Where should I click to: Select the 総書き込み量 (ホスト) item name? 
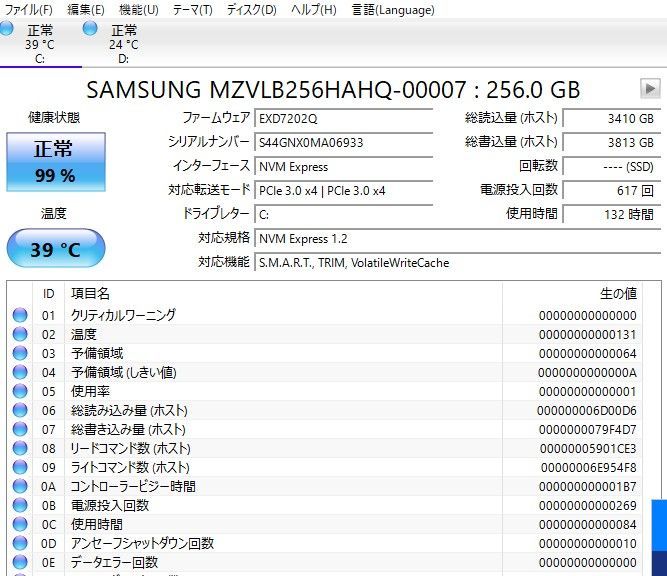pyautogui.click(x=128, y=429)
